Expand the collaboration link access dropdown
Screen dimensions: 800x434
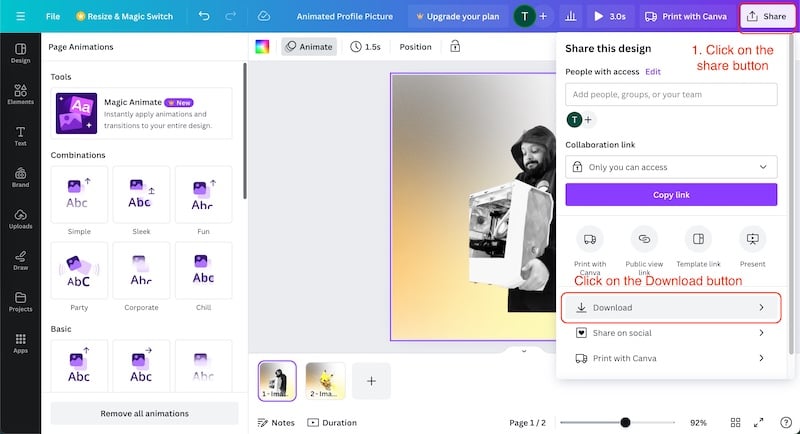[x=671, y=167]
